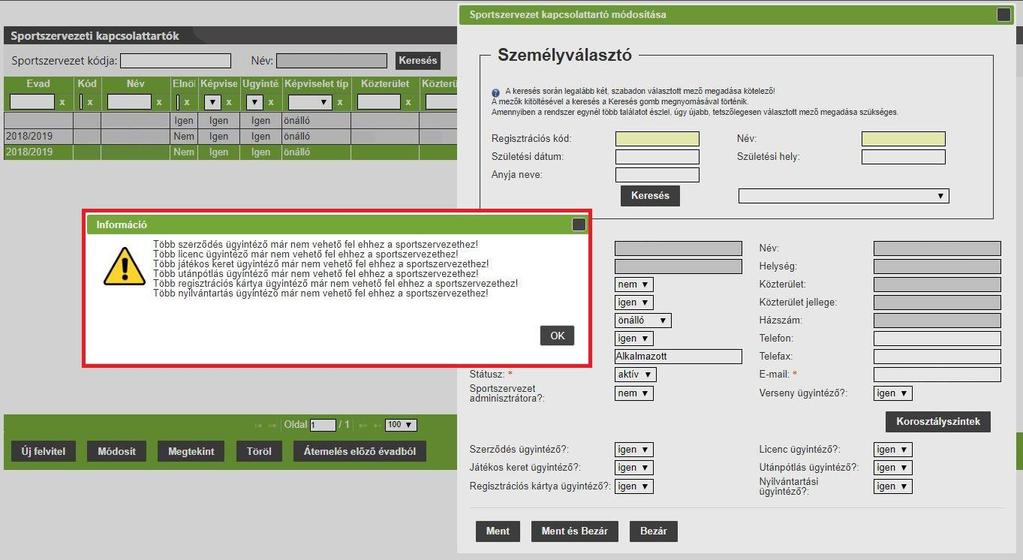This screenshot has width=1023, height=560.
Task: Open the önálló dropdown in the edit form
Action: point(643,320)
